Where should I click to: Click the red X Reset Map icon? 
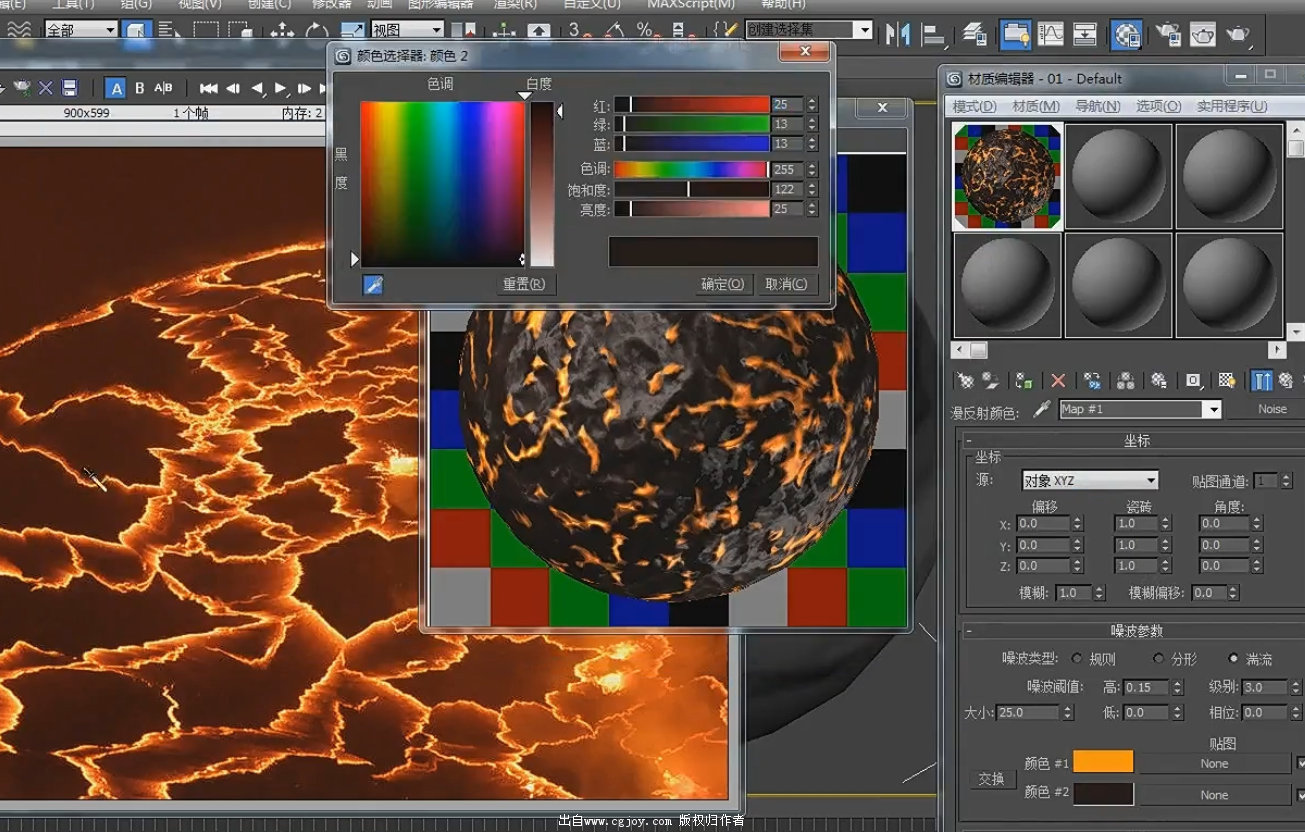(1058, 381)
